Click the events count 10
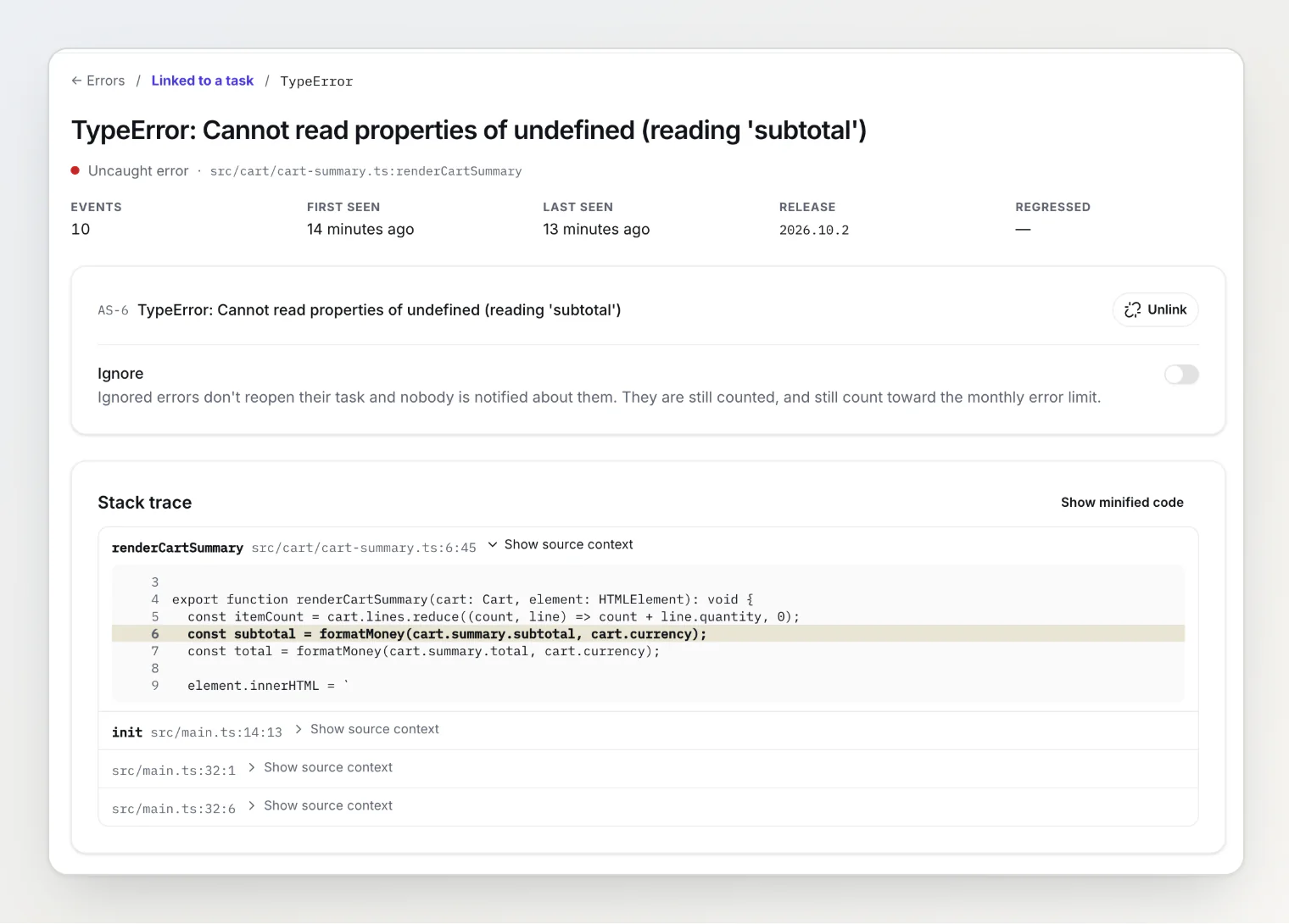Viewport: 1289px width, 924px height. tap(81, 229)
